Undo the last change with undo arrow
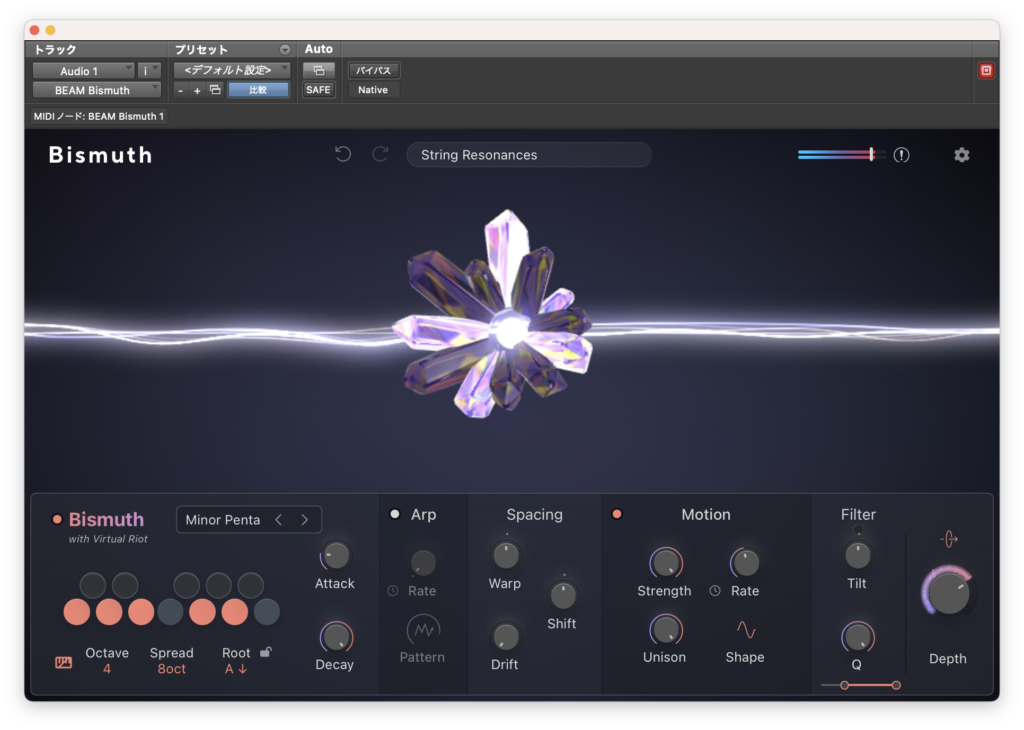1024x730 pixels. click(x=343, y=155)
